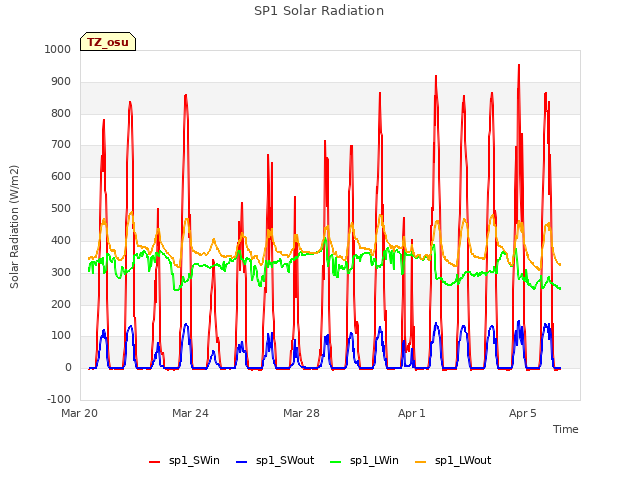Click the red sp1_SWin legend swatch
The image size is (640, 480).
click(x=154, y=462)
